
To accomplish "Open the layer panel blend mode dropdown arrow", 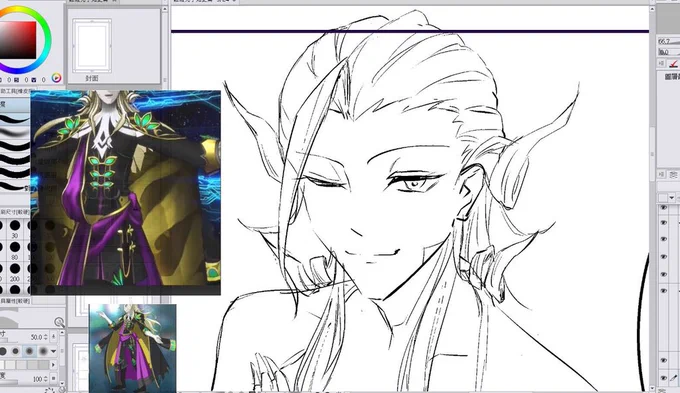I will pos(672,198).
